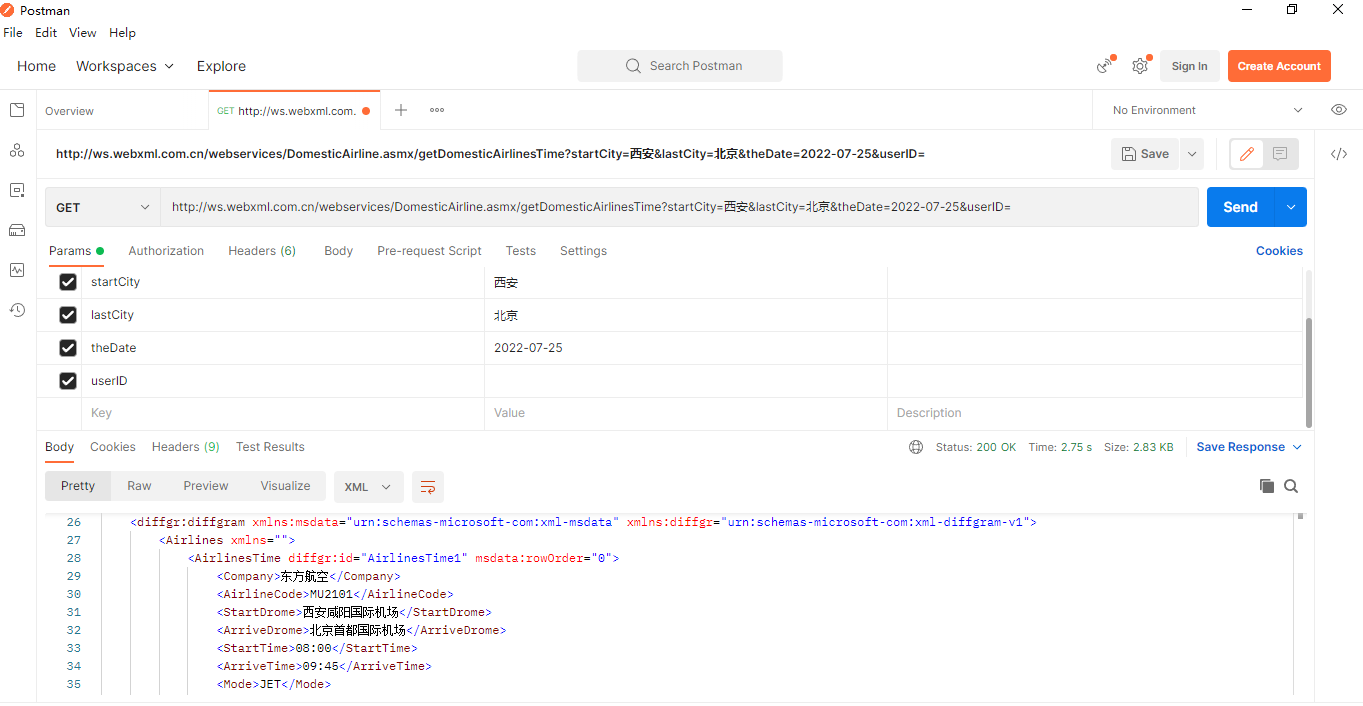Open the Save options dropdown arrow
Viewport: 1363px width, 706px height.
pyautogui.click(x=1191, y=154)
